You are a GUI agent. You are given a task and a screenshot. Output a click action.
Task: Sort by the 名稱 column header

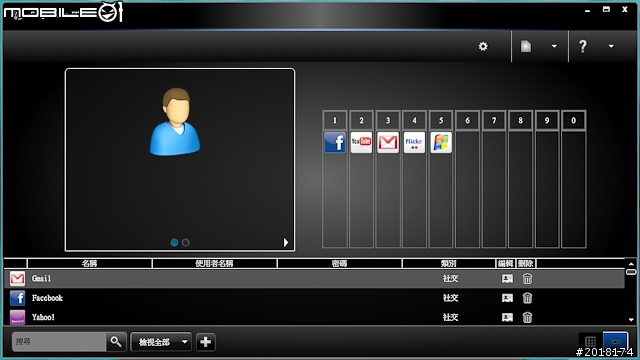point(89,263)
